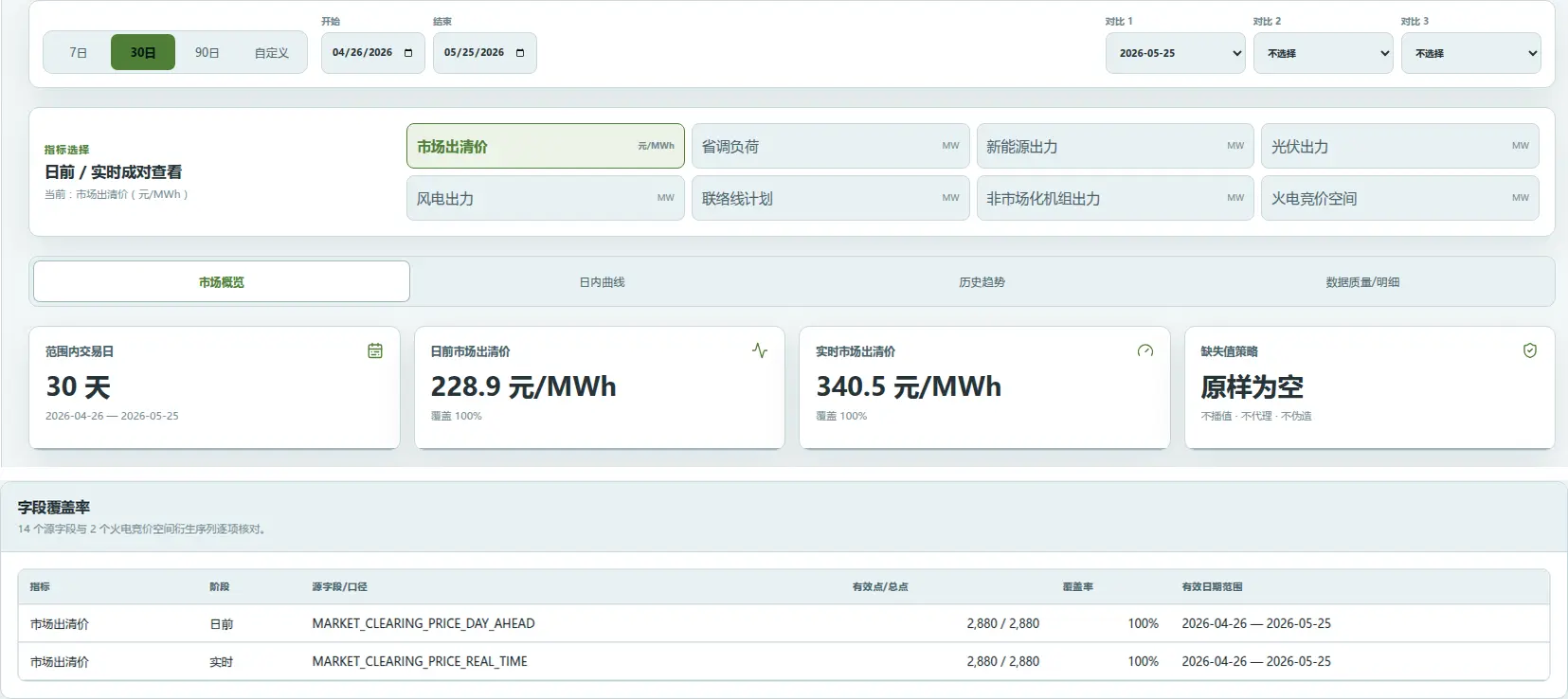Open the end date calendar picker icon
Screen dimensions: 1568x699
point(520,53)
